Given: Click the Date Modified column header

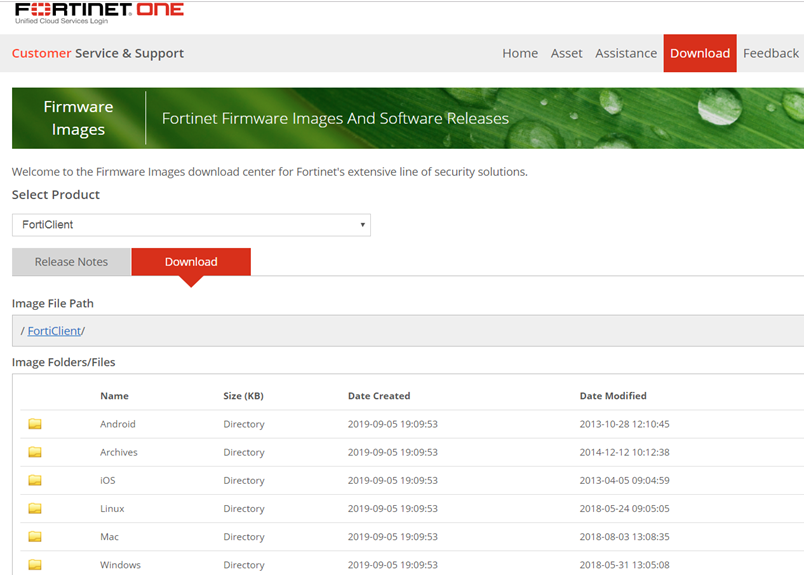Looking at the screenshot, I should [x=613, y=396].
